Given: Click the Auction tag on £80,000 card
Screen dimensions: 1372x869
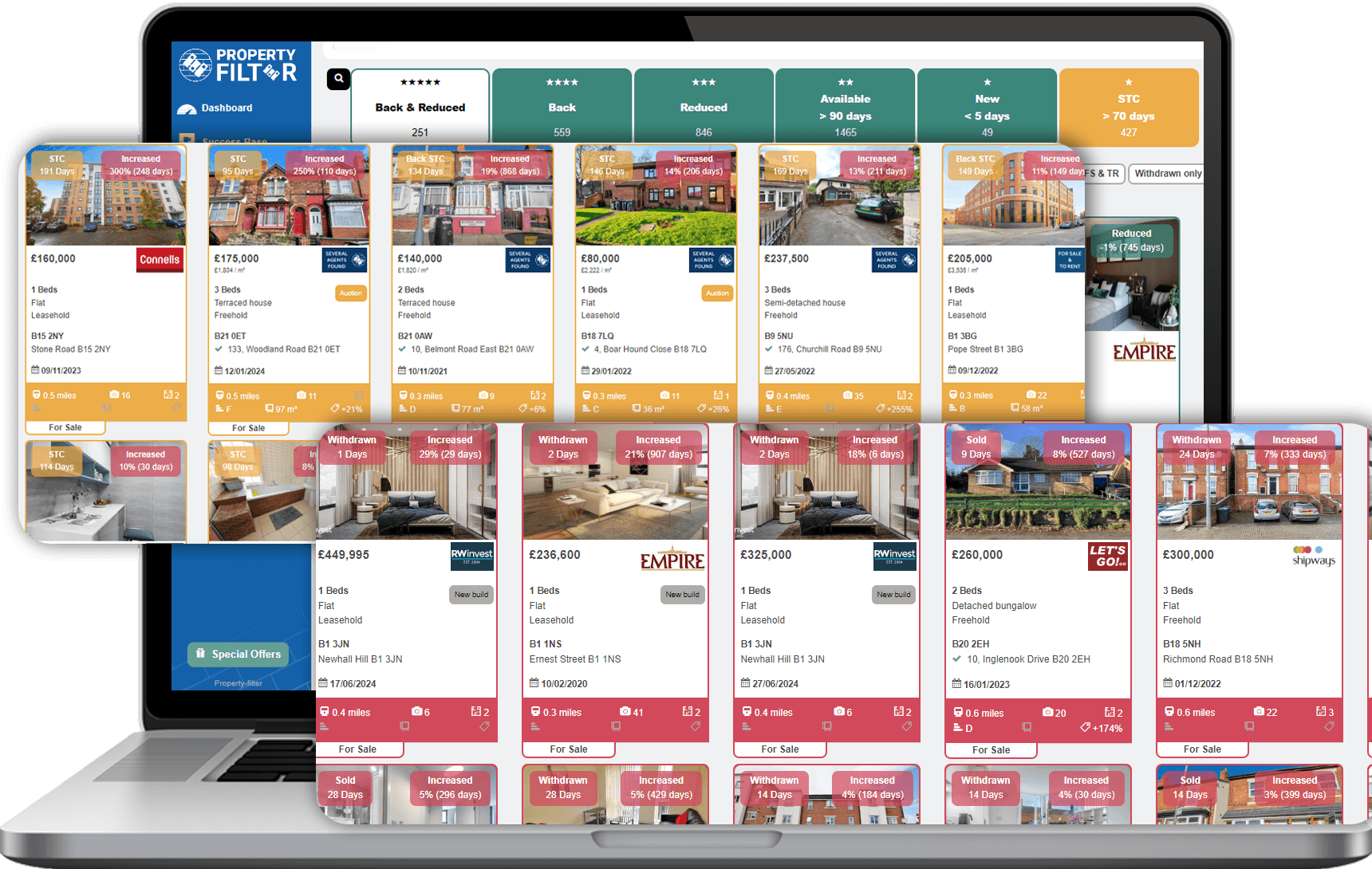Looking at the screenshot, I should point(717,293).
